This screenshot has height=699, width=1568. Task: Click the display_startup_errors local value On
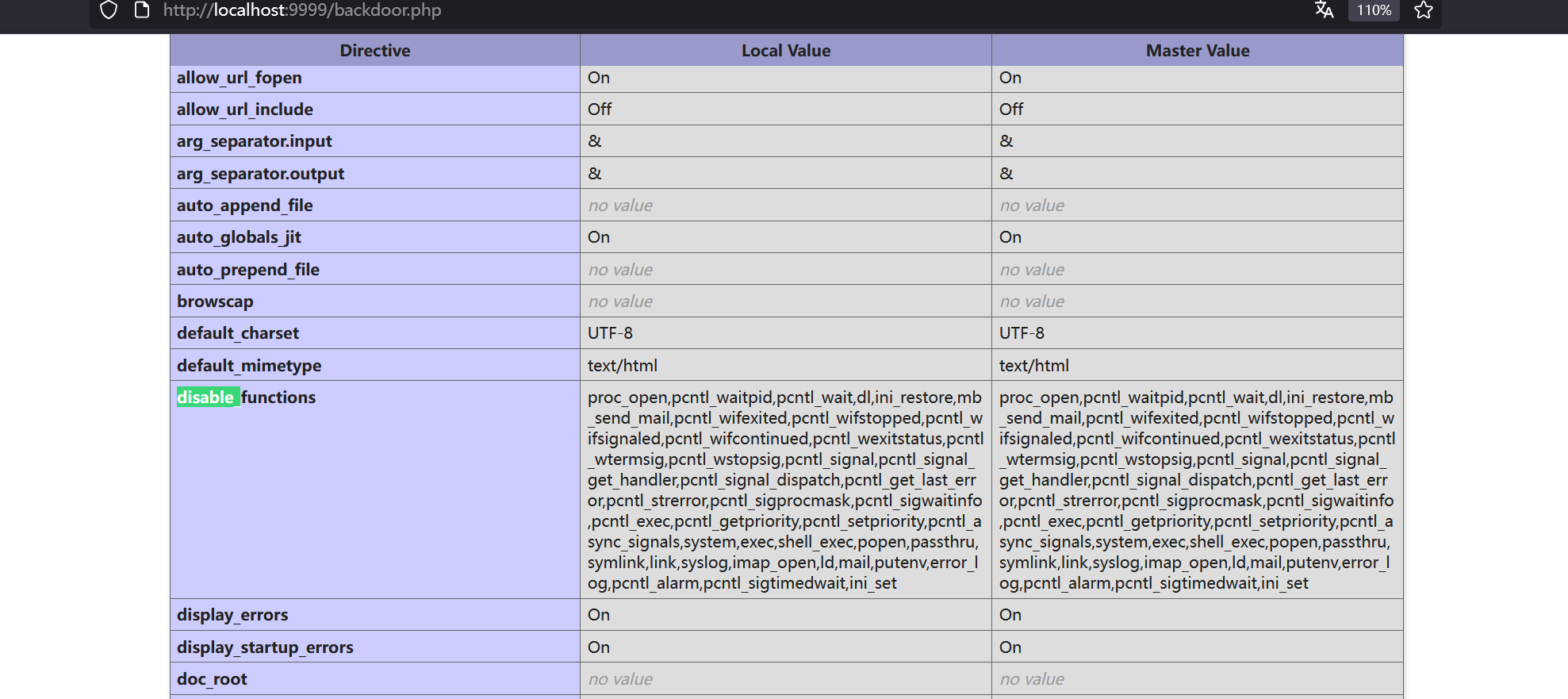599,647
